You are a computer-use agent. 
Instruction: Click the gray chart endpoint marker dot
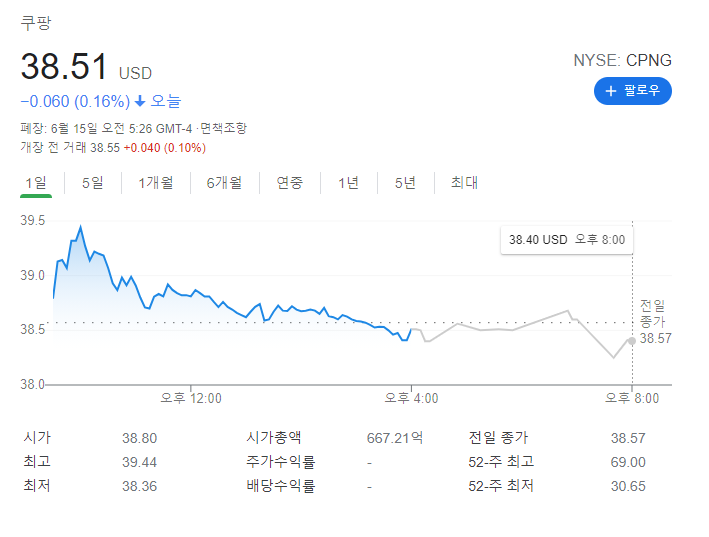(632, 341)
